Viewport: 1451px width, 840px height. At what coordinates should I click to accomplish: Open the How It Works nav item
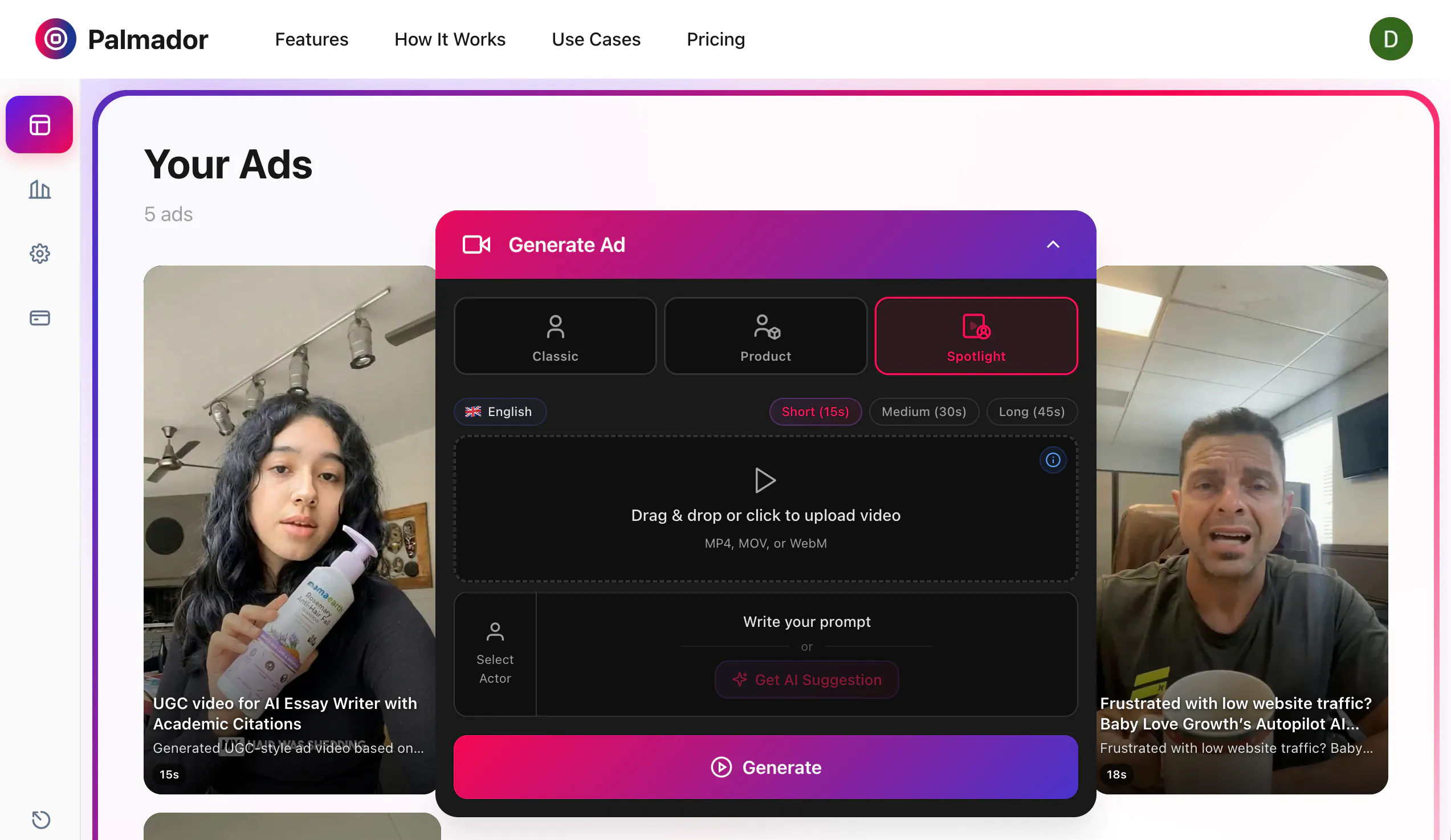tap(450, 39)
